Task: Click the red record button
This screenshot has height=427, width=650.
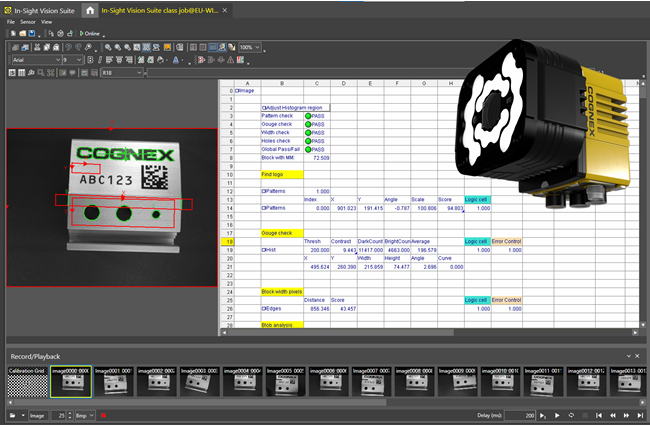Action: pos(102,415)
